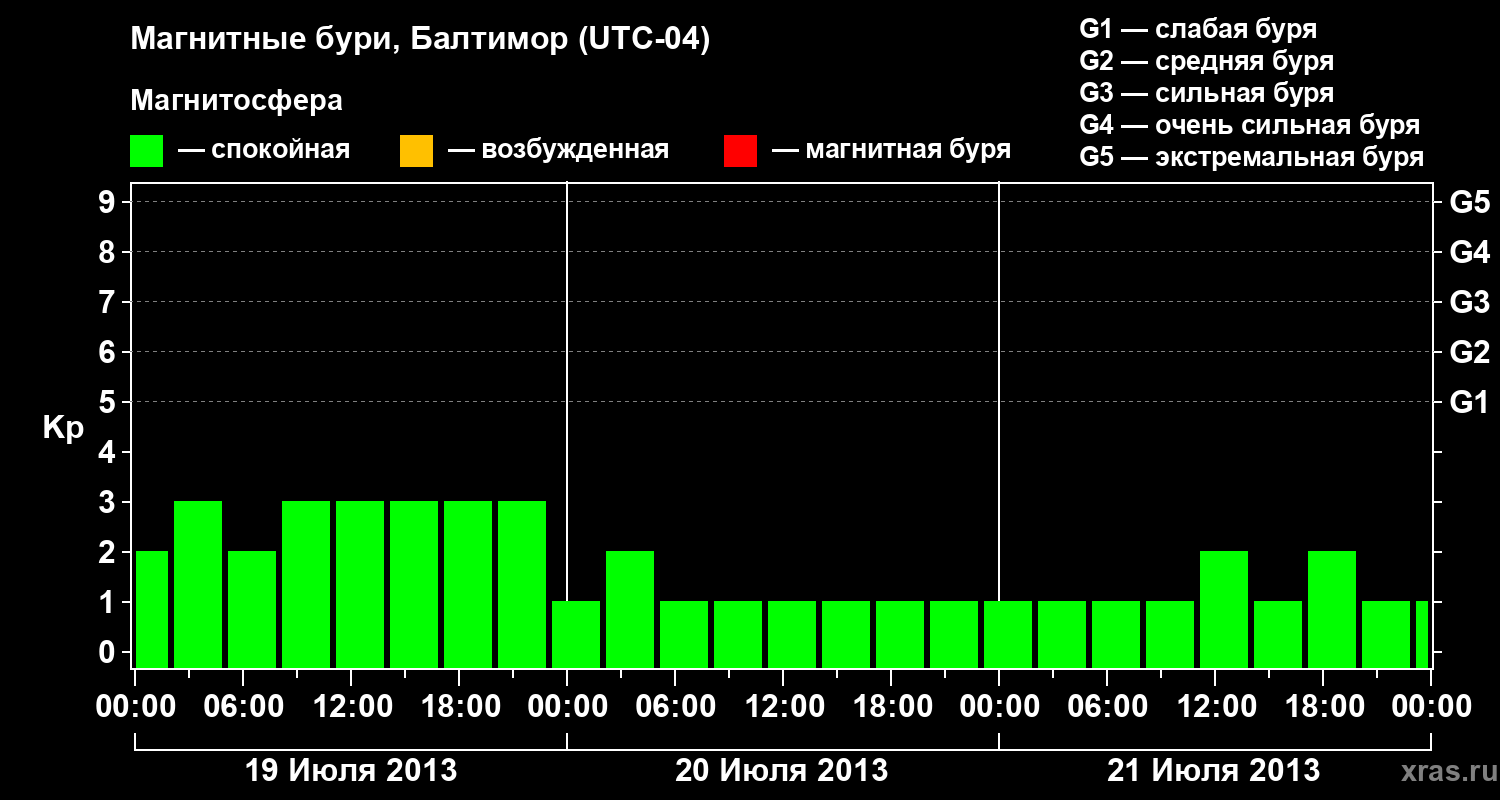
Task: Click the '21 Июля 2013' date label
Action: (x=1214, y=771)
